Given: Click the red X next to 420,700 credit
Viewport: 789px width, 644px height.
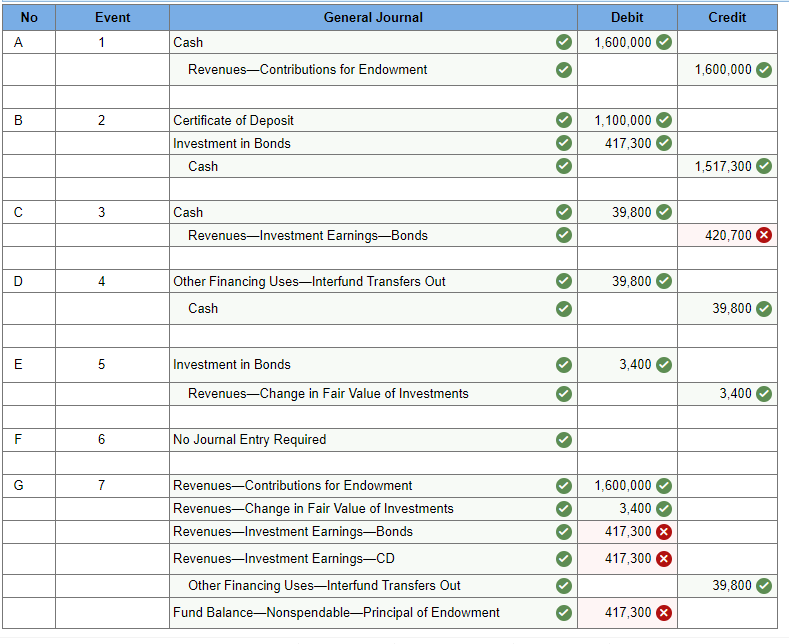Looking at the screenshot, I should [764, 235].
